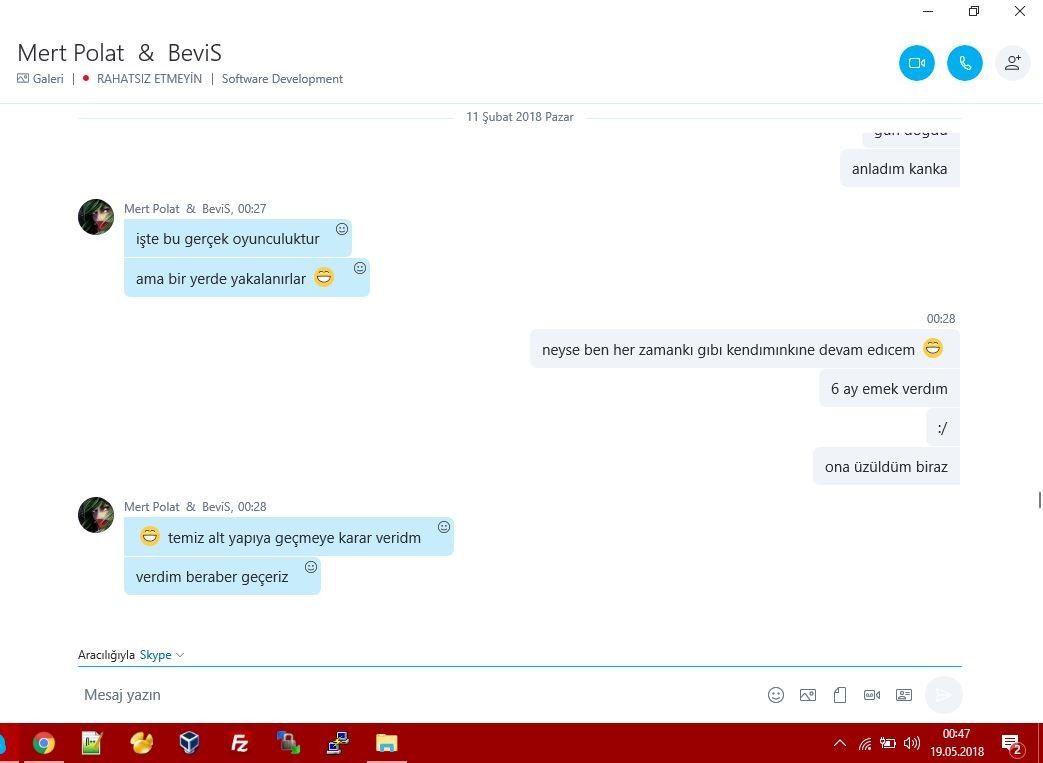The width and height of the screenshot is (1043, 763).
Task: Click the chat scrollbar thumb on right edge
Action: 1040,500
